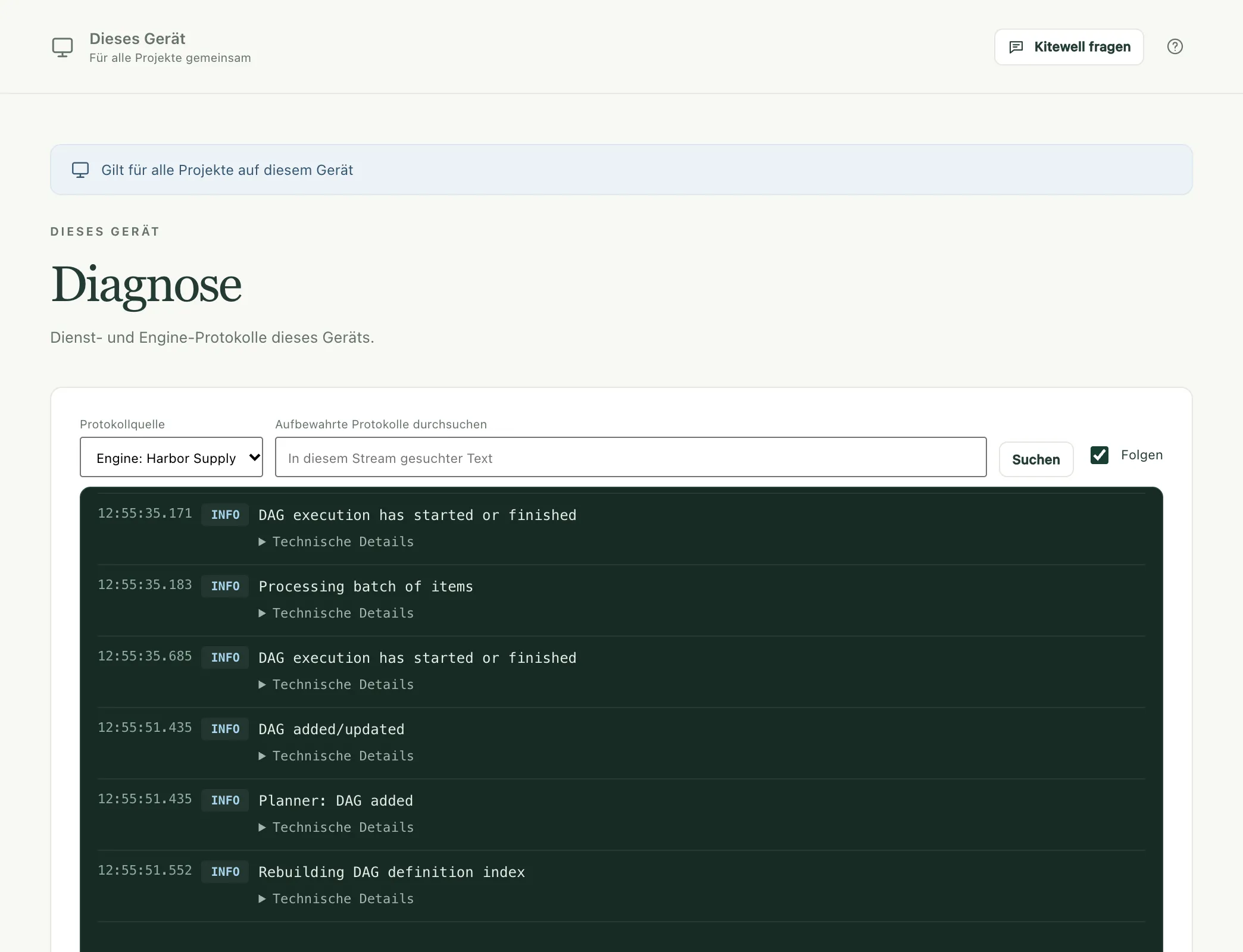Click timestamp 12:55:51.552
The width and height of the screenshot is (1243, 952).
click(145, 870)
